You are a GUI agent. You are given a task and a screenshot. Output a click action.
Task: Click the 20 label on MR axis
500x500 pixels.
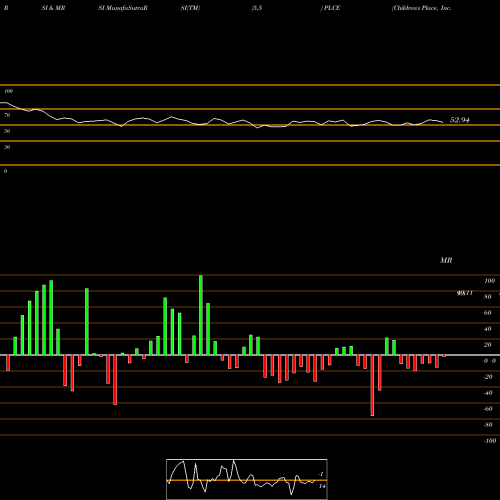coord(487,345)
